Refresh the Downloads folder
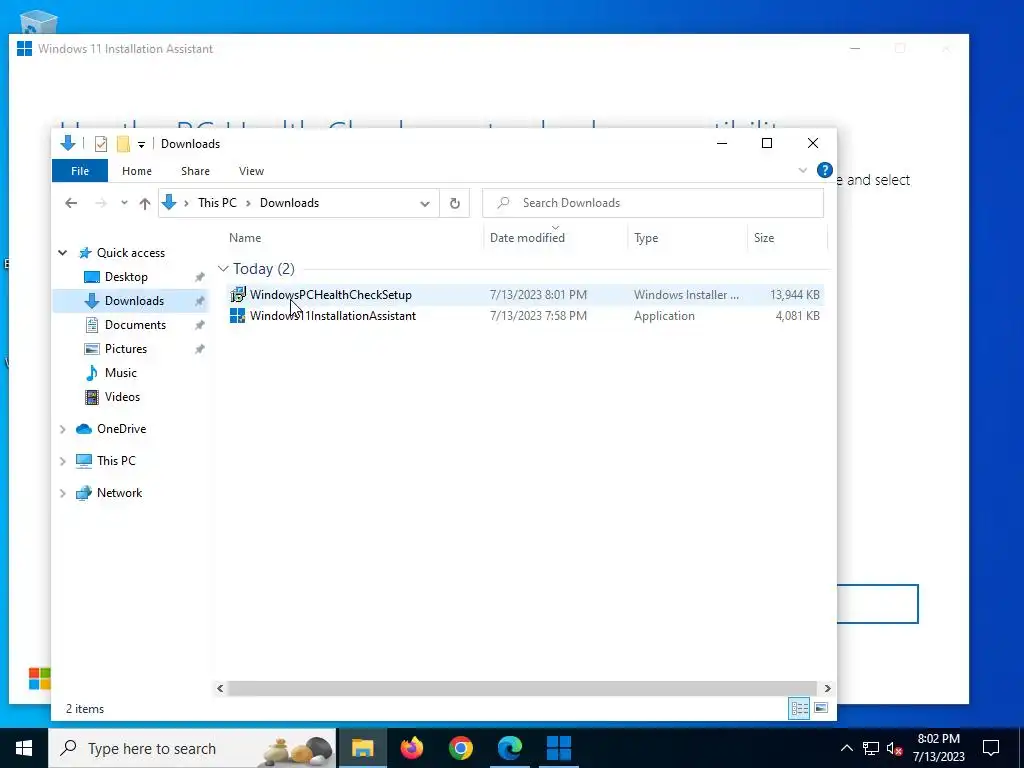 pyautogui.click(x=455, y=204)
